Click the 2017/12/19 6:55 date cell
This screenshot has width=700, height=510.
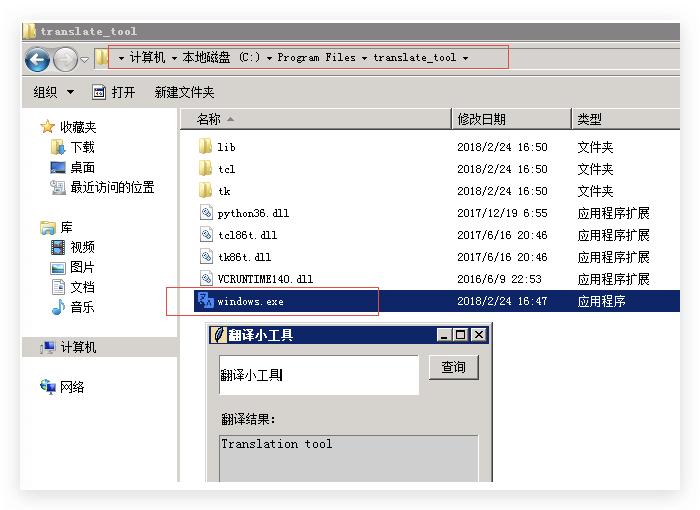click(x=502, y=213)
